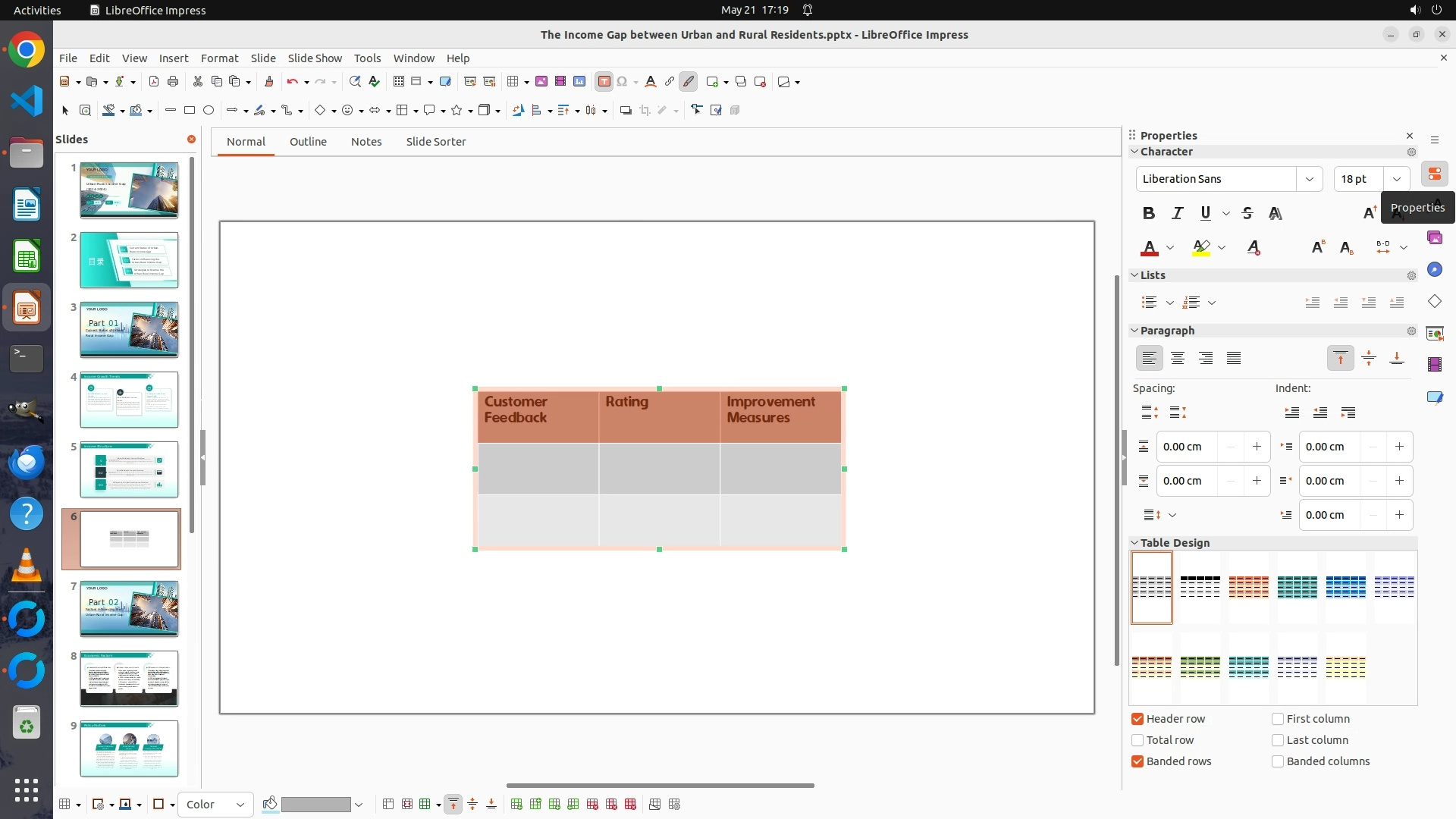The height and width of the screenshot is (819, 1456).
Task: Uncheck the Header row checkbox
Action: pos(1137,719)
